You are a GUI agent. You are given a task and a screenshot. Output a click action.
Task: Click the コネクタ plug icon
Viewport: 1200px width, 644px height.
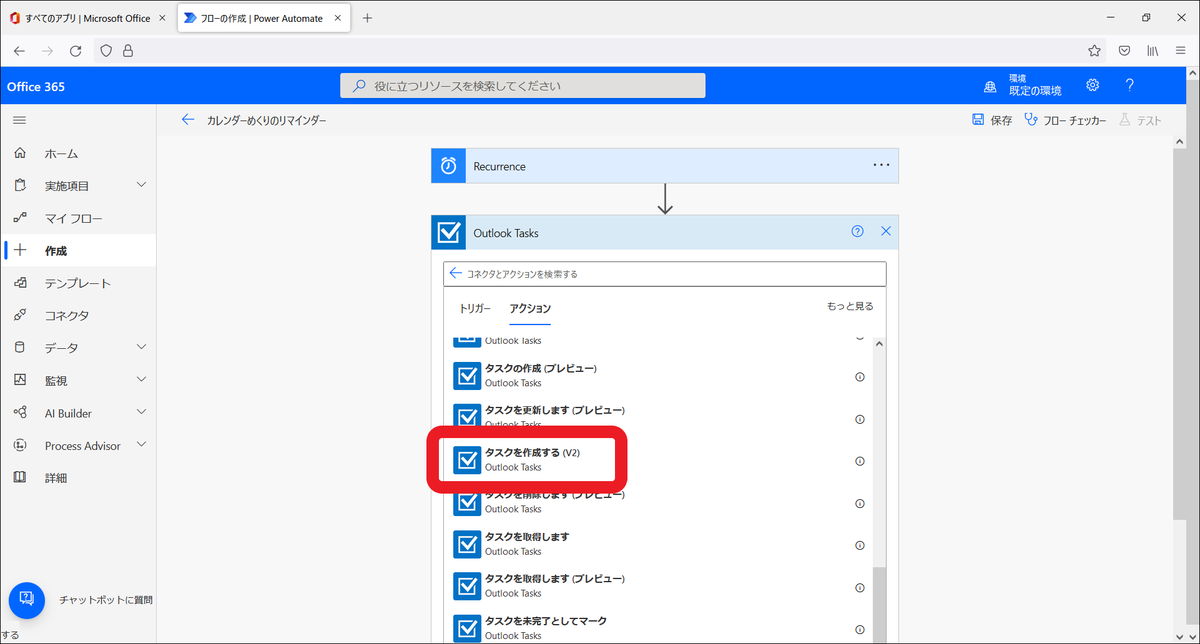click(20, 315)
